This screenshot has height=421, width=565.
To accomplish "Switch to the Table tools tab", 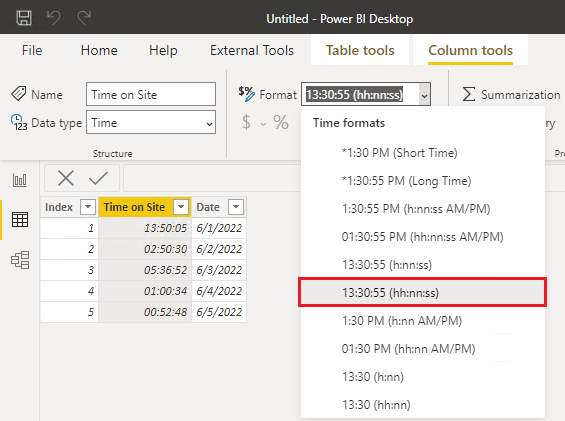I will [x=360, y=50].
